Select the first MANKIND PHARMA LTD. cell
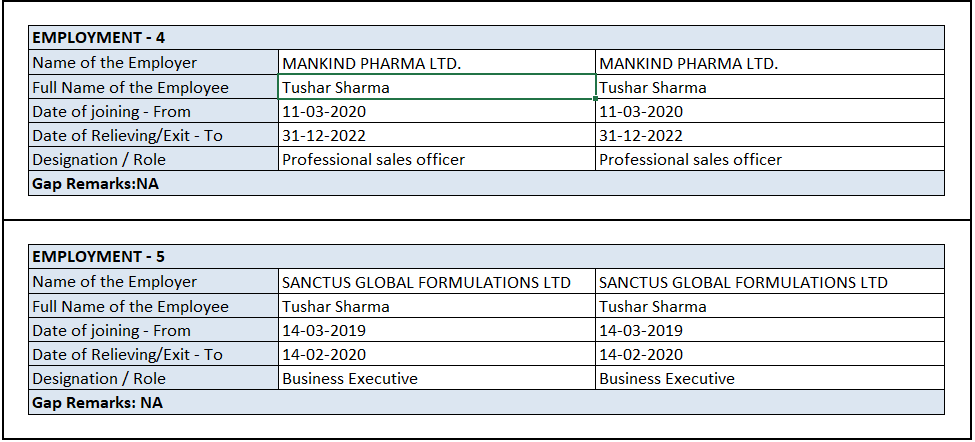This screenshot has height=442, width=975. (436, 63)
